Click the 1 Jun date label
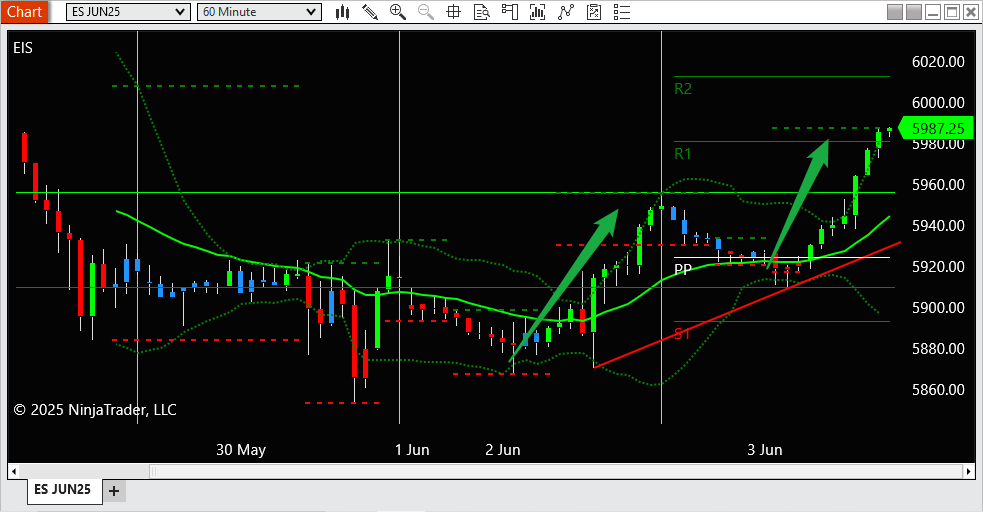 pyautogui.click(x=412, y=450)
